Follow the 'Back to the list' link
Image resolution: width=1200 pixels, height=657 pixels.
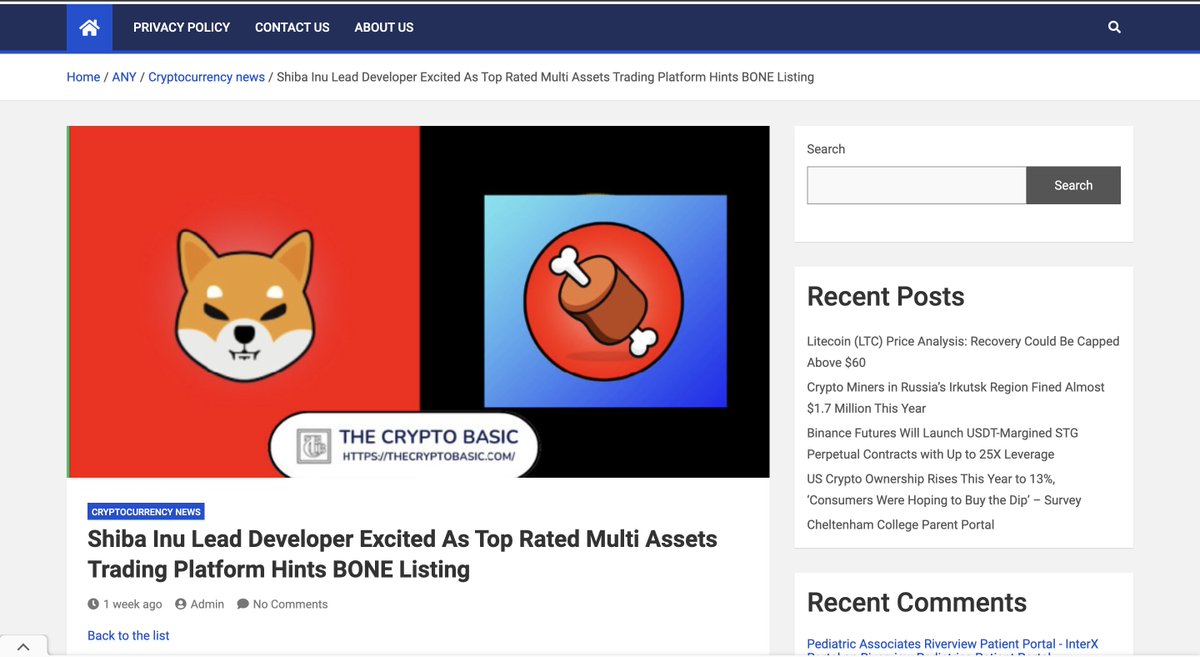128,635
